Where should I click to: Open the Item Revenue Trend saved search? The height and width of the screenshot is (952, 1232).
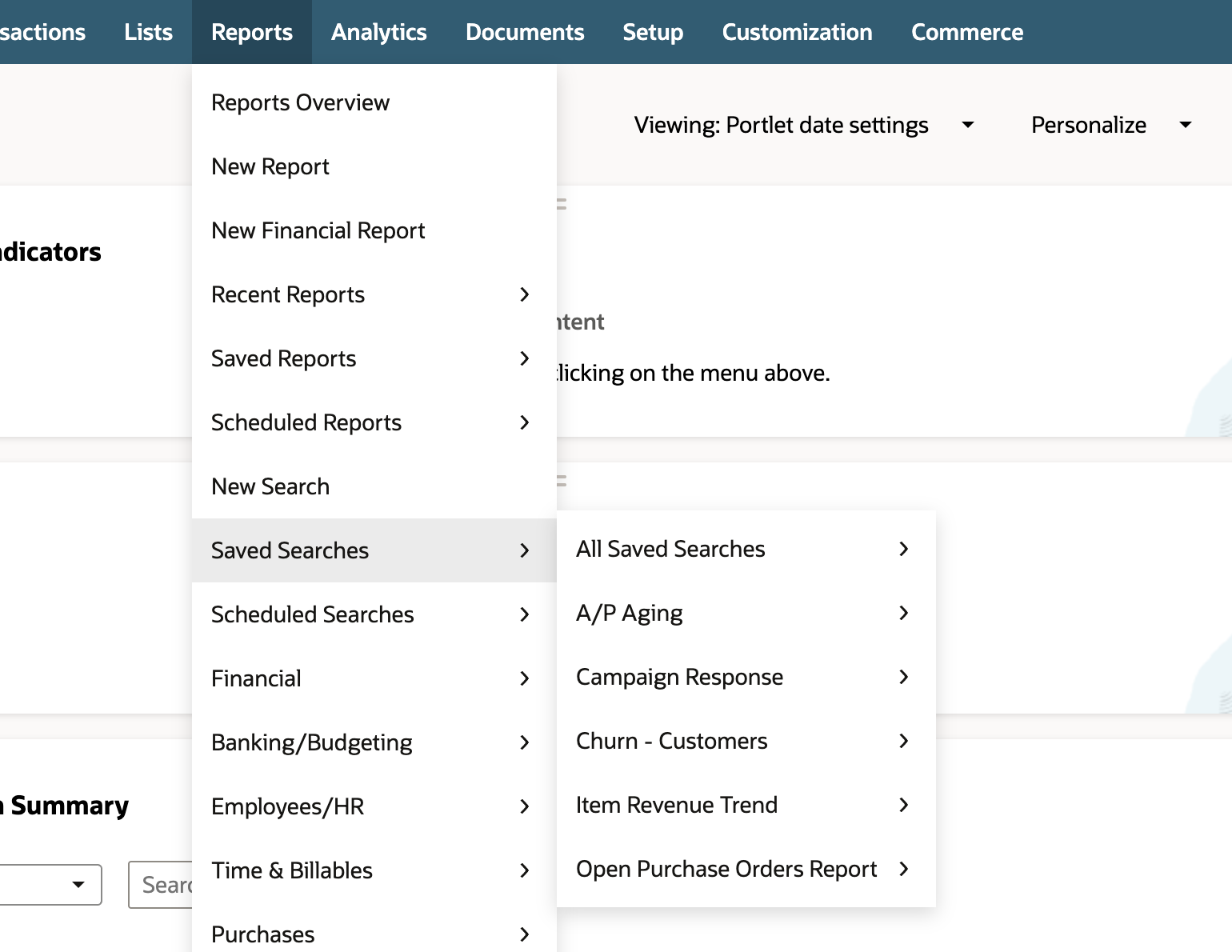[746, 805]
